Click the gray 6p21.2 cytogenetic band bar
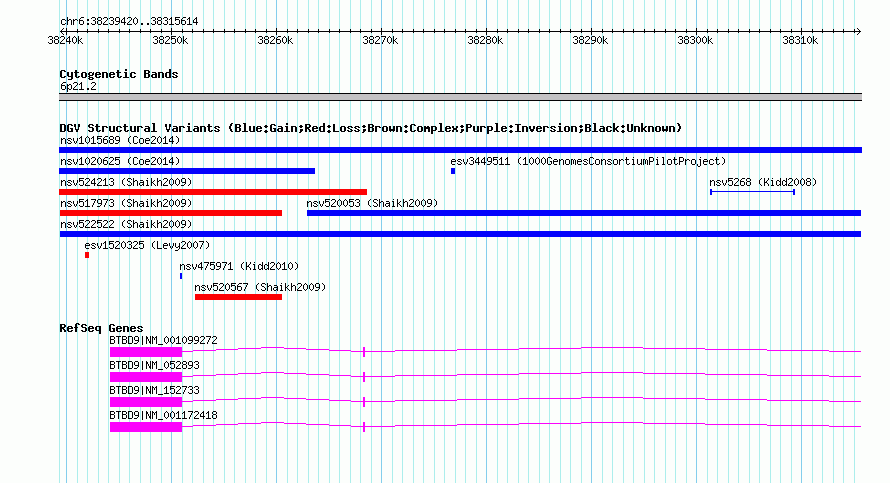The width and height of the screenshot is (890, 483). [460, 98]
